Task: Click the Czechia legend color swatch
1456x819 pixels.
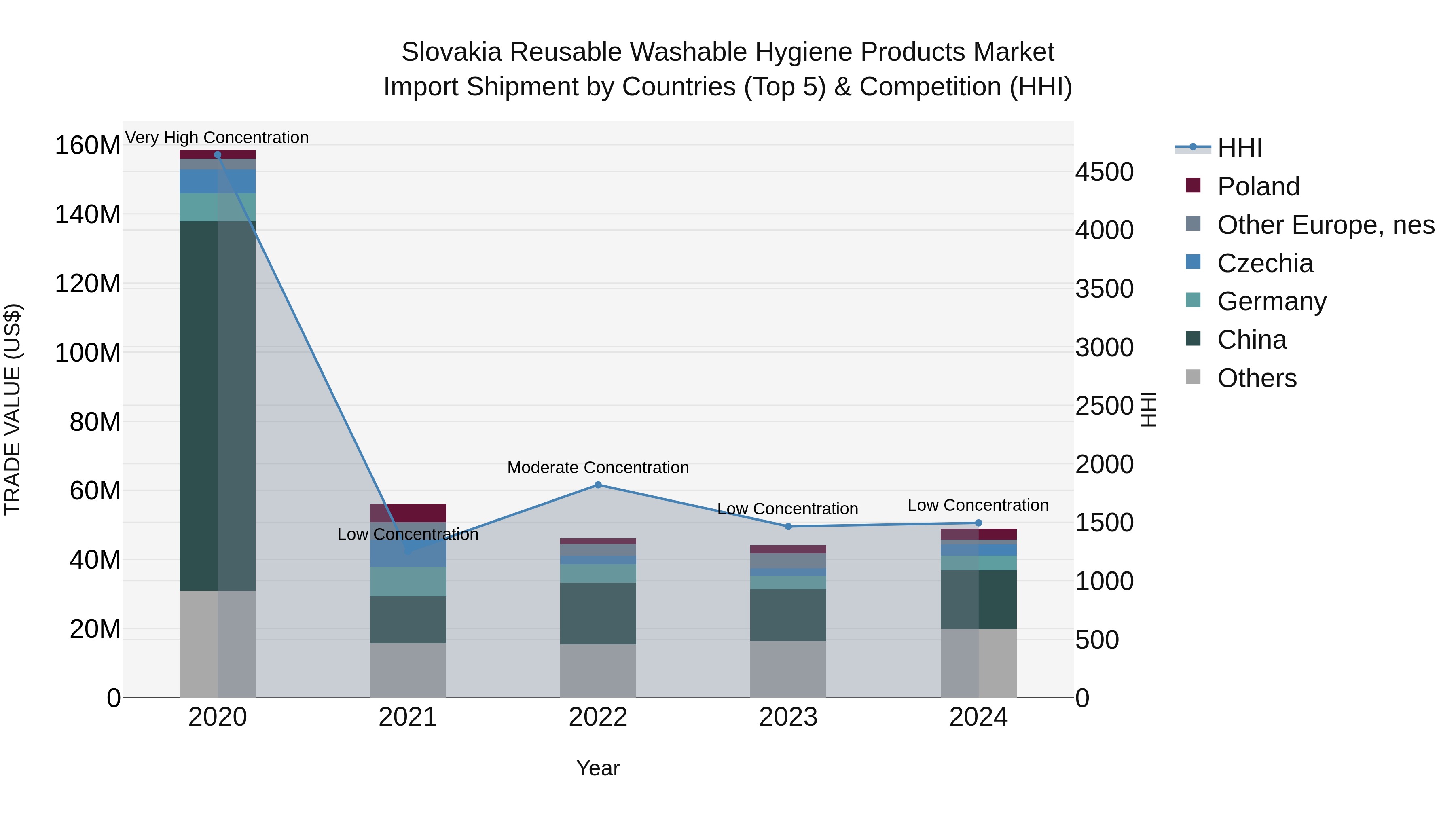Action: [1193, 262]
